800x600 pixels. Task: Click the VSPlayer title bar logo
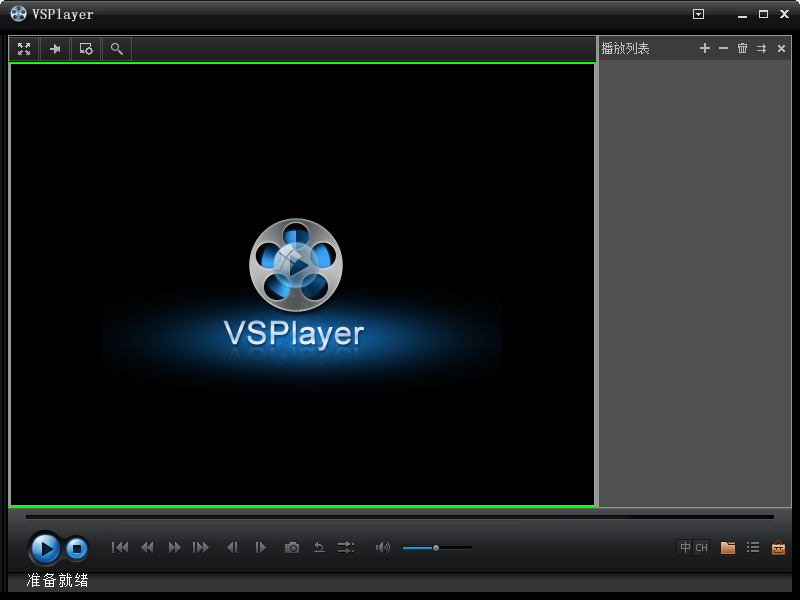point(18,14)
